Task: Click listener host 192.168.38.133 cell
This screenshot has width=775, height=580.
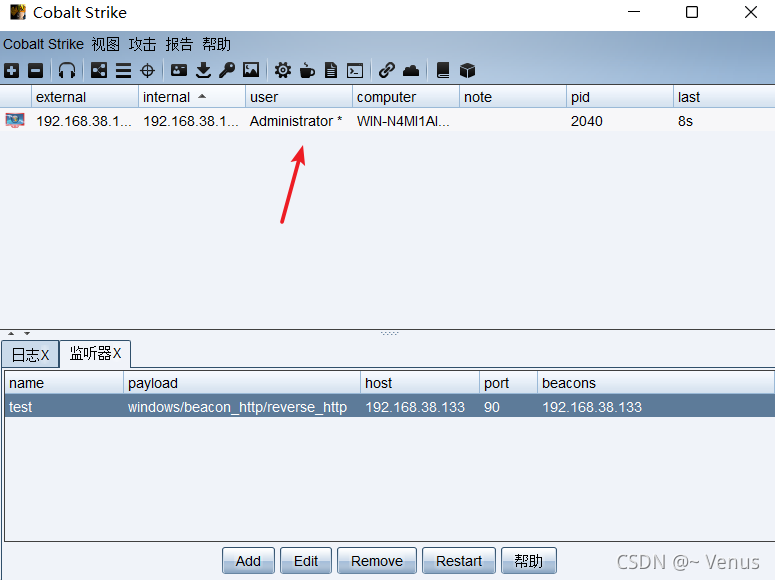Action: point(420,407)
